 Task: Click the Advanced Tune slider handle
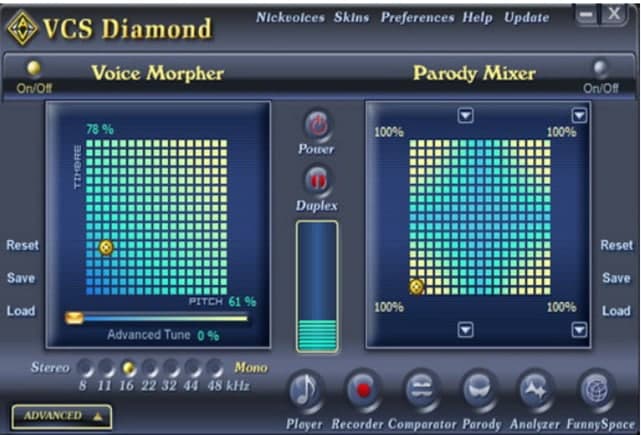tap(74, 317)
